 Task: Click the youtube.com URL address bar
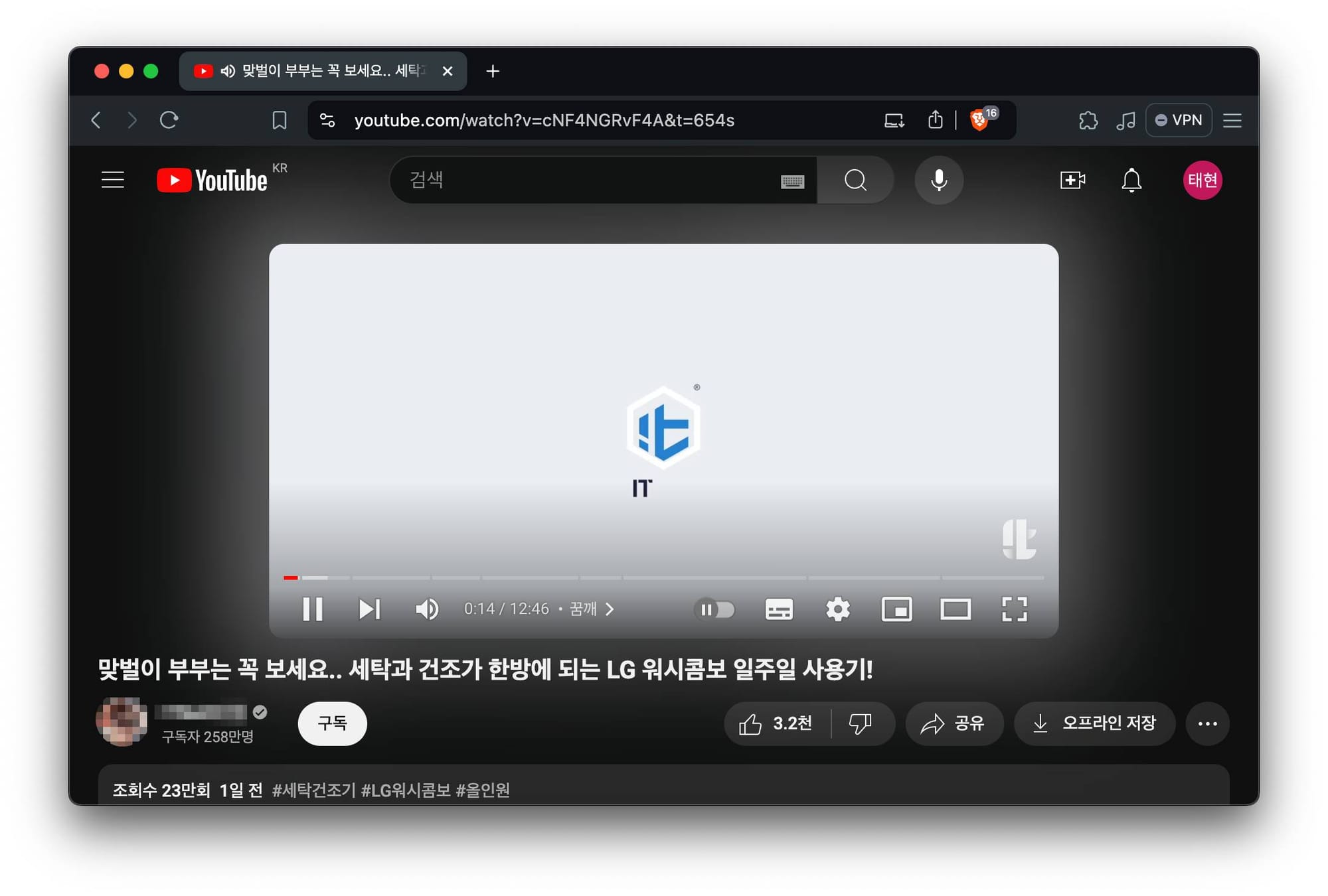coord(544,120)
